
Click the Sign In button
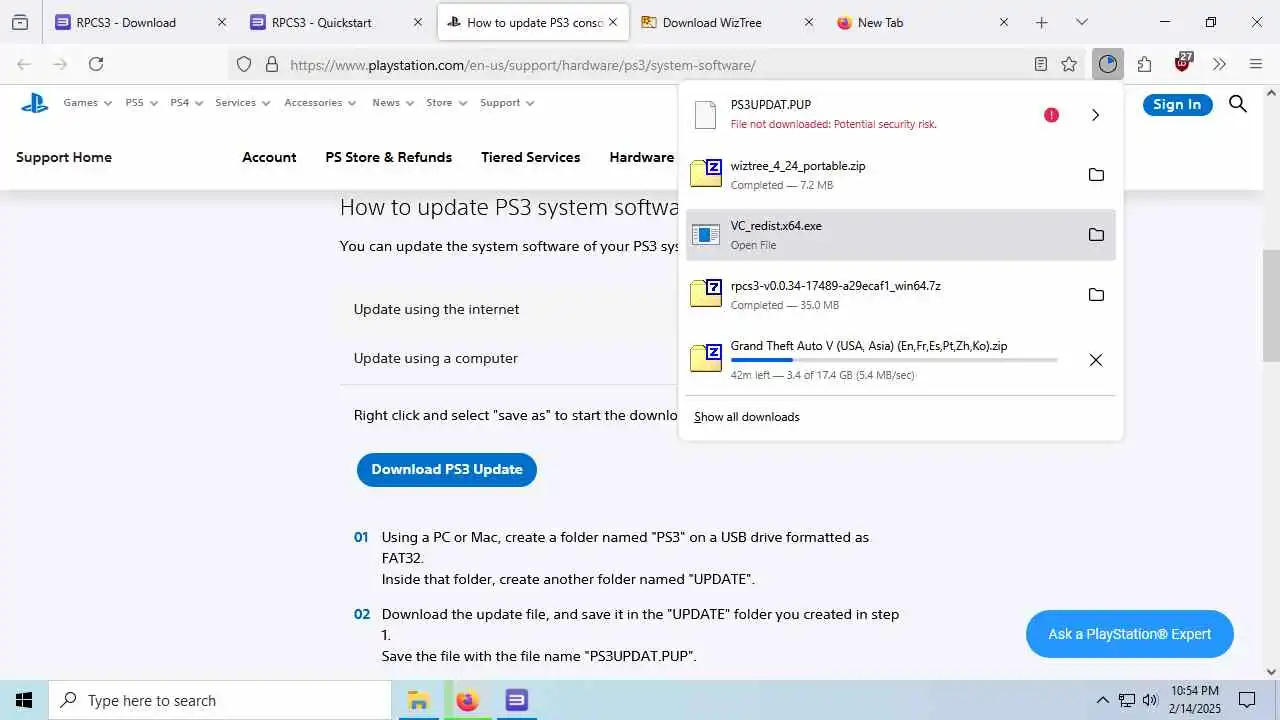click(1177, 104)
